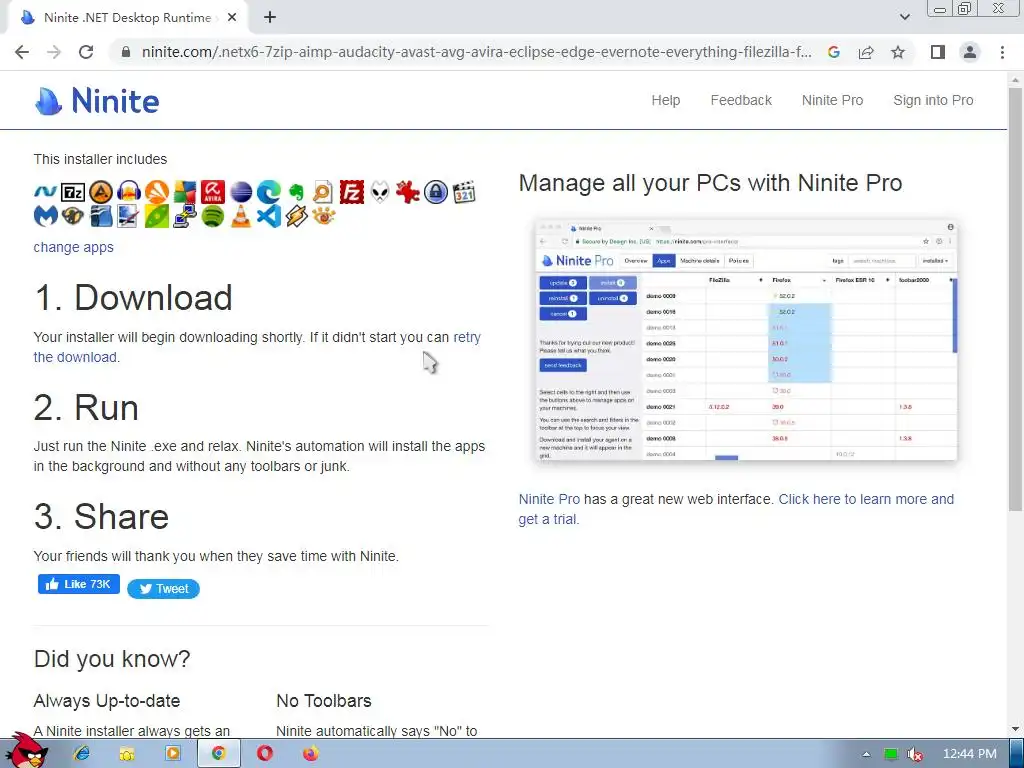Click Sign into Pro
1024x768 pixels.
coord(933,100)
